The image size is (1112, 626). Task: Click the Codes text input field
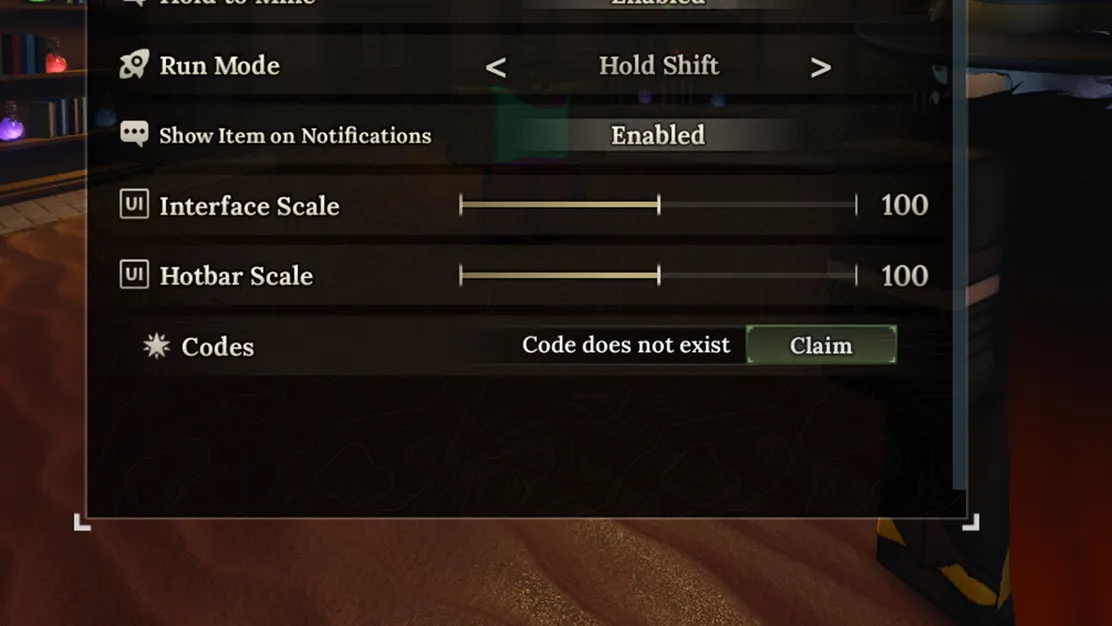click(613, 345)
